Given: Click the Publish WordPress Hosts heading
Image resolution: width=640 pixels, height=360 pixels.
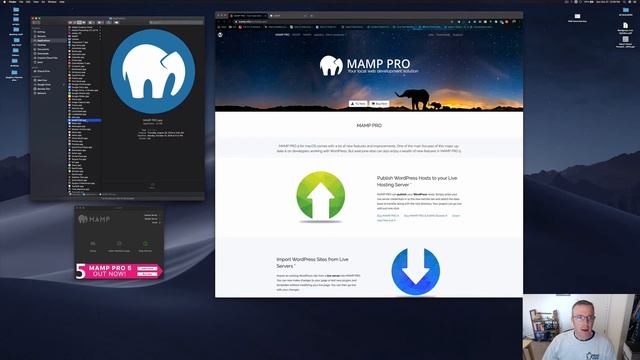Looking at the screenshot, I should click(417, 181).
